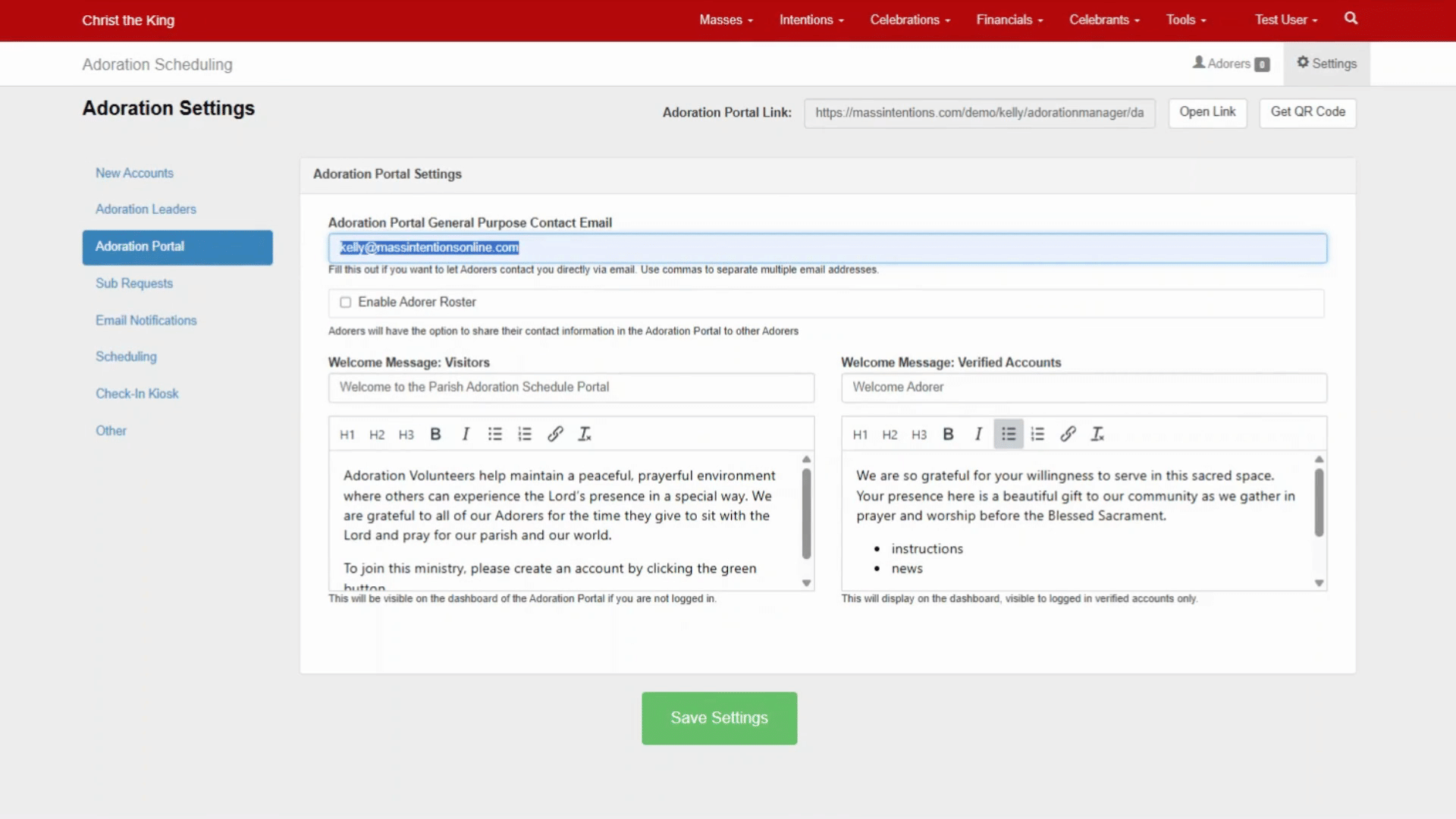Expand the Intentions dropdown menu
1456x819 pixels.
point(811,20)
